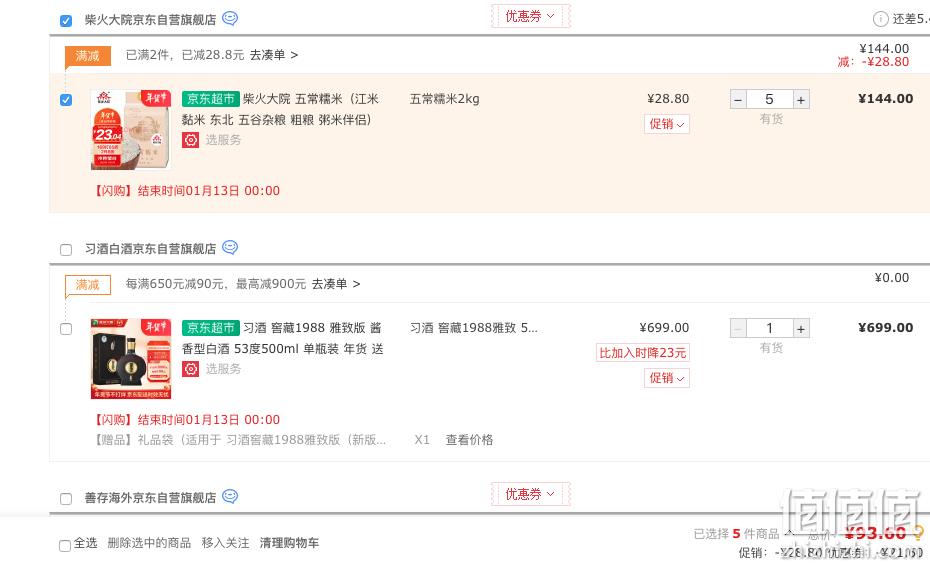Increase quantity of 习酒 窖藏1988 with plus

[801, 328]
